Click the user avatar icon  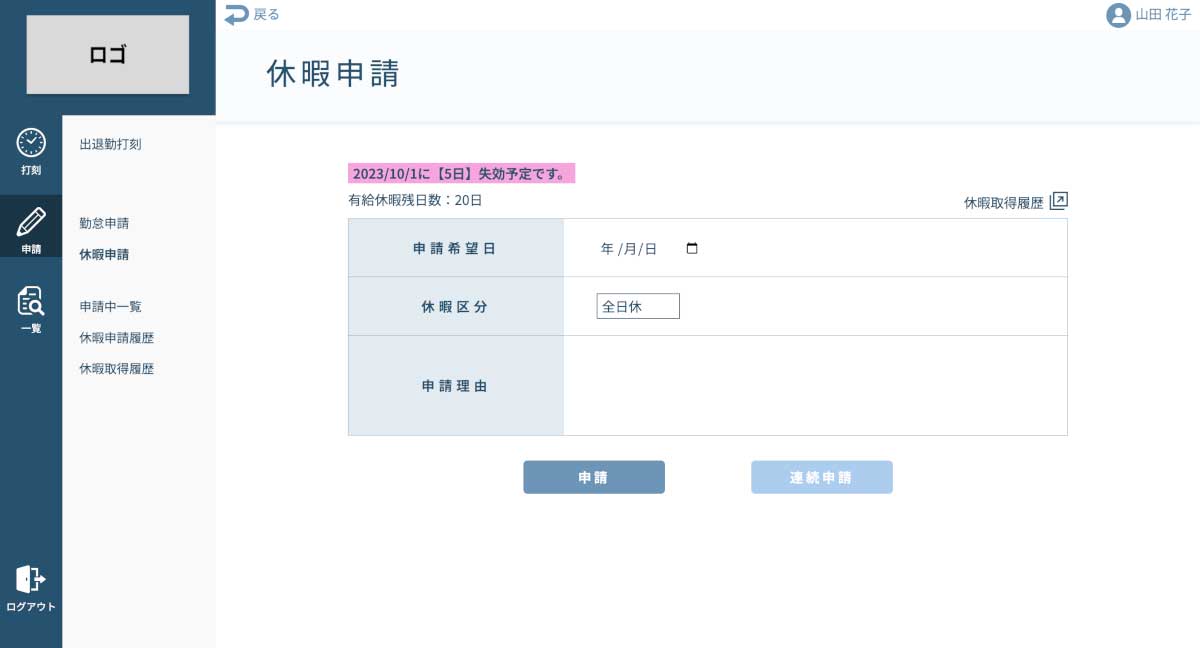pos(1118,15)
